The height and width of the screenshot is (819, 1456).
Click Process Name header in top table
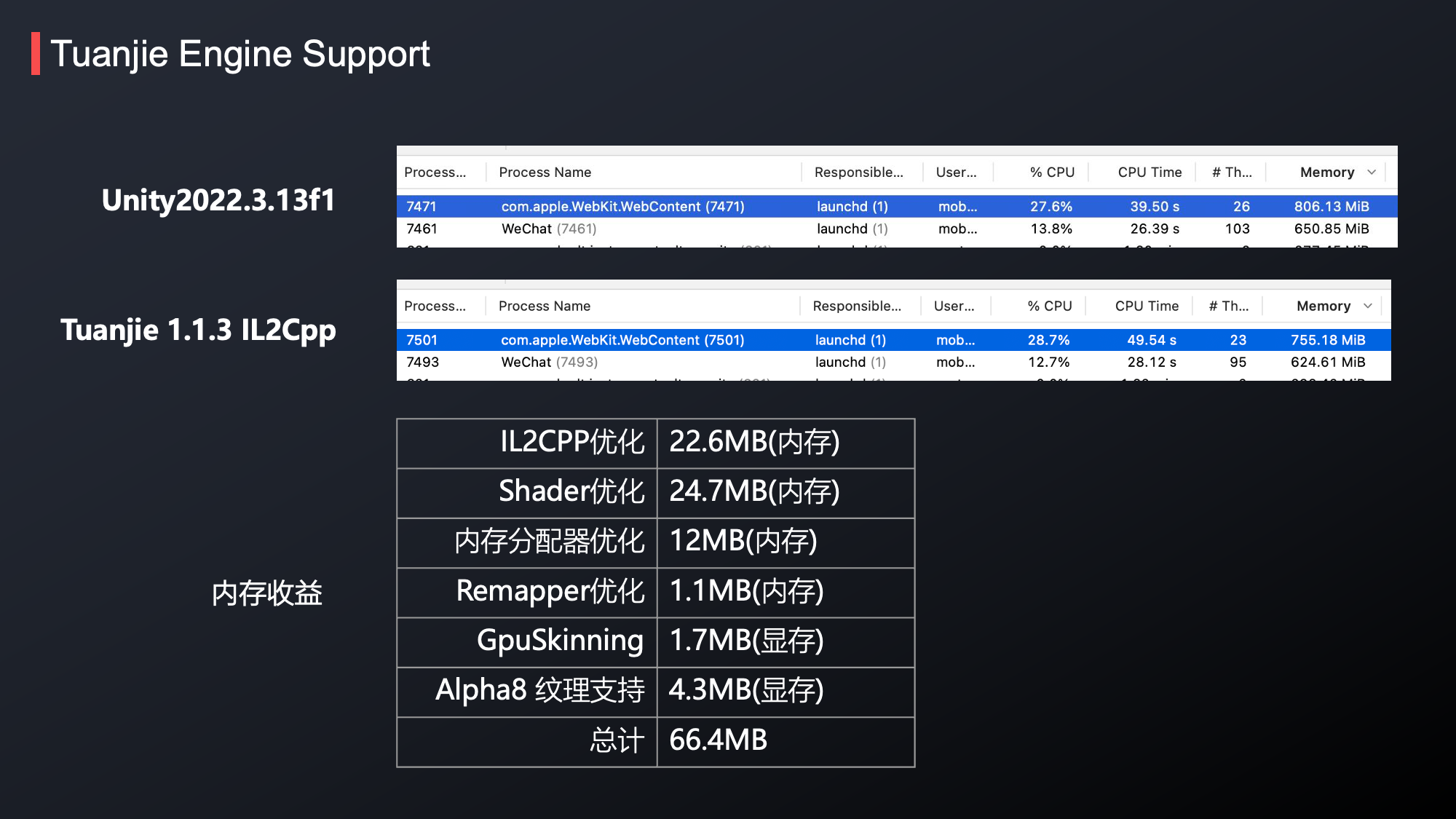point(545,173)
